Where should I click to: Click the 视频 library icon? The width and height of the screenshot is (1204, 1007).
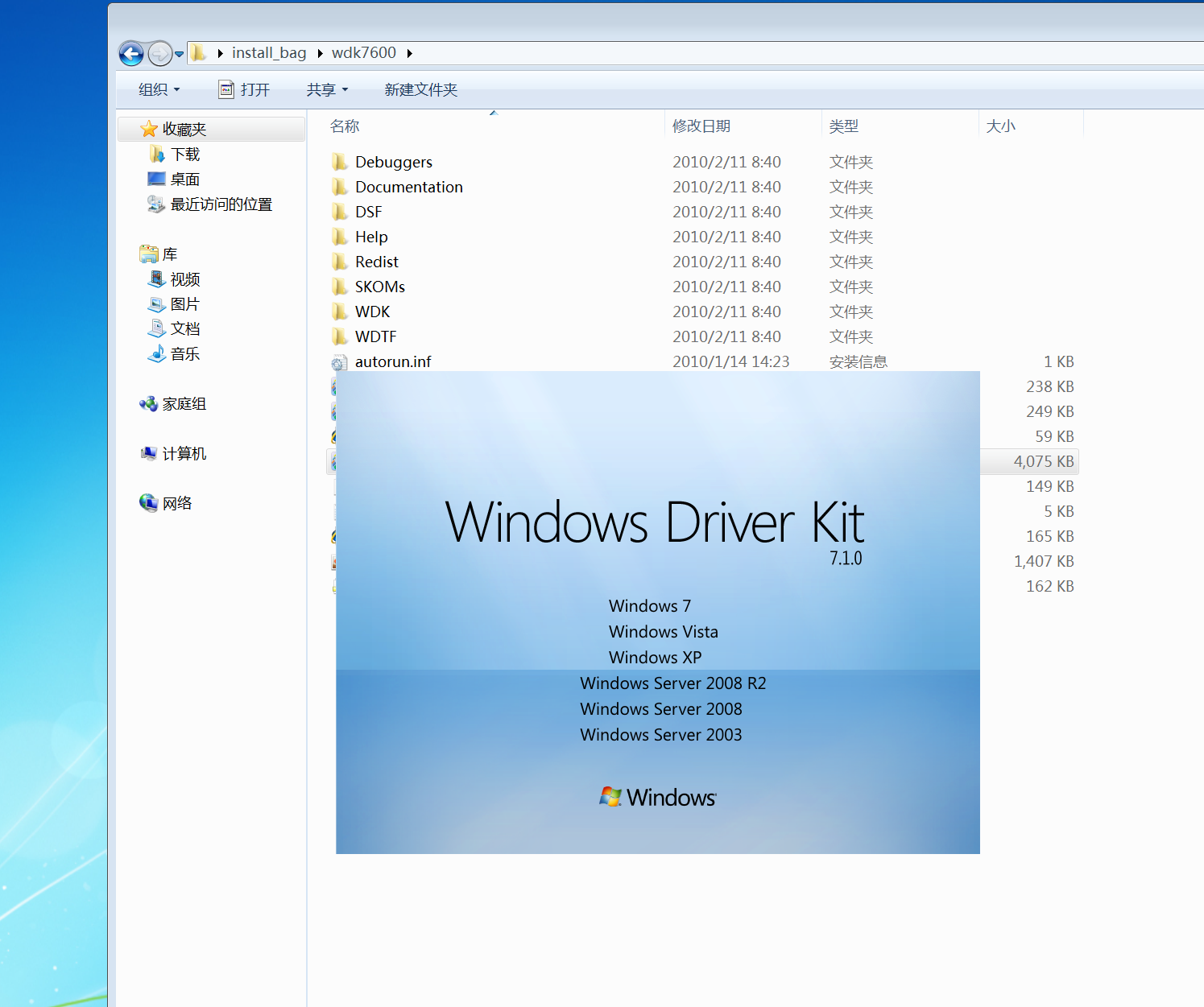(x=156, y=279)
